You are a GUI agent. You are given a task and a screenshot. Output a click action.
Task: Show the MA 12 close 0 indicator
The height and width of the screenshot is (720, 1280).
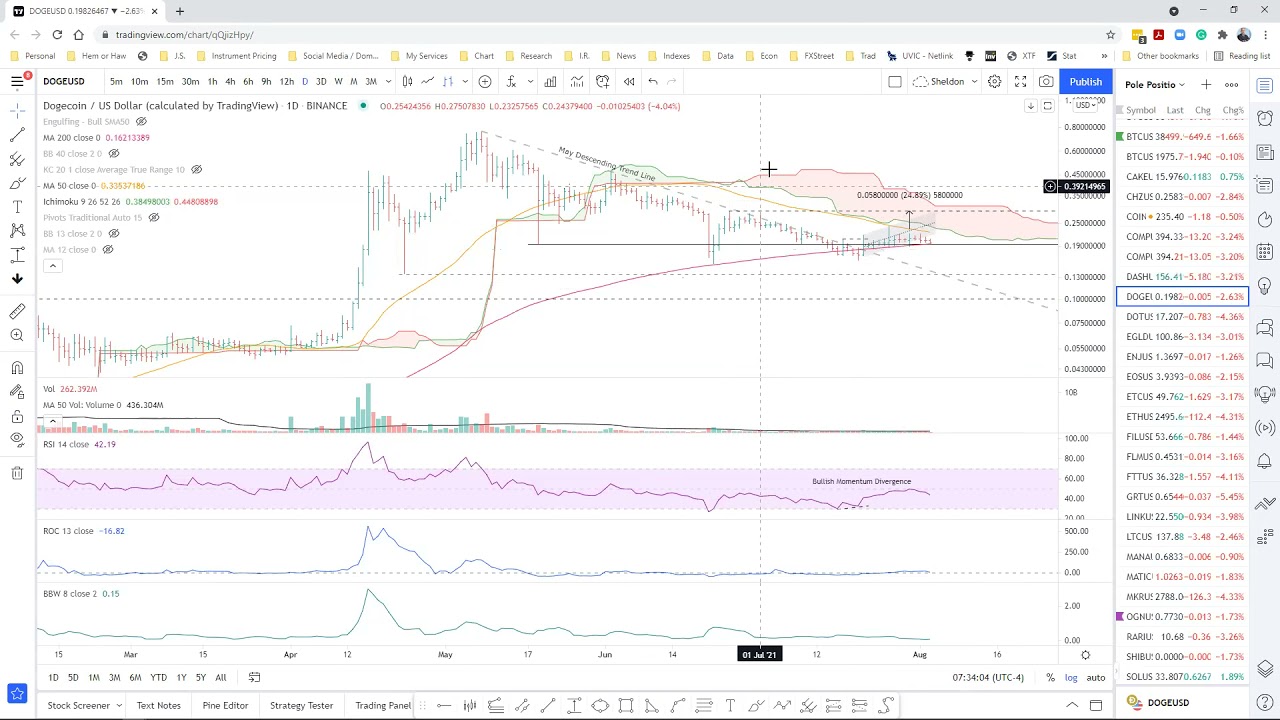click(108, 250)
